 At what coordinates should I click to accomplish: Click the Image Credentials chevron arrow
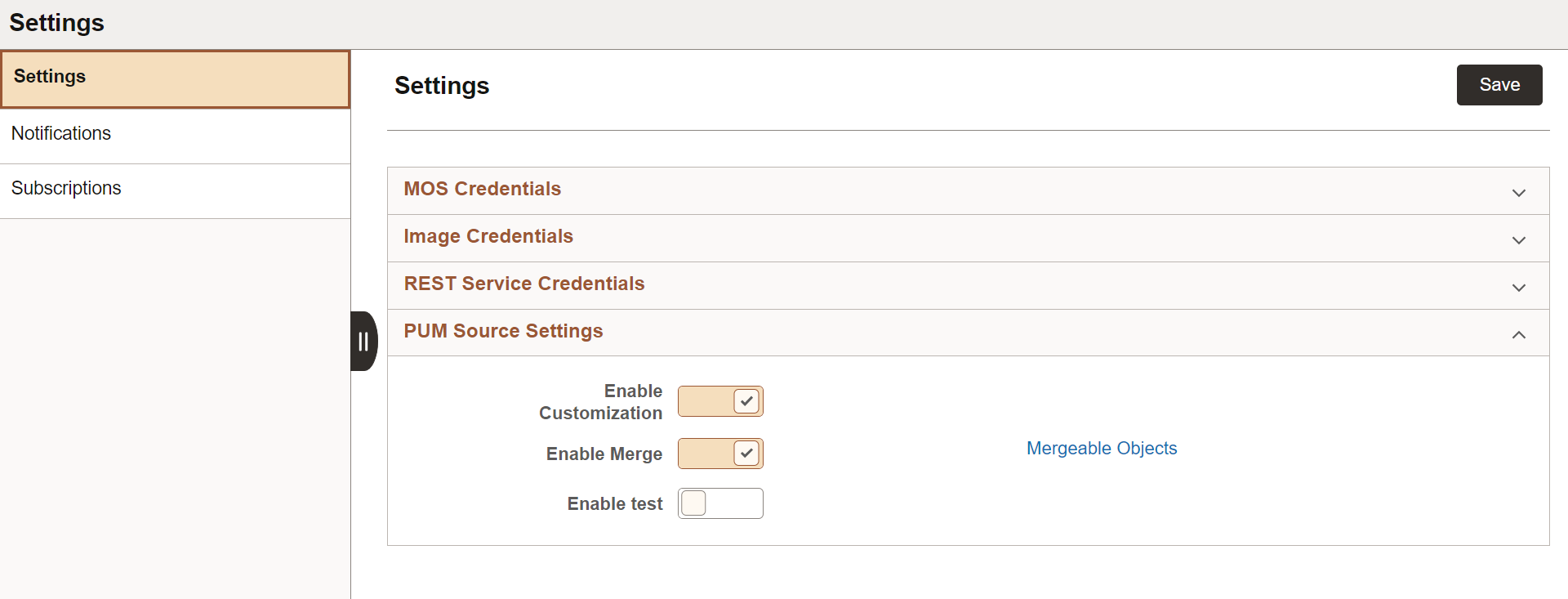coord(1518,240)
